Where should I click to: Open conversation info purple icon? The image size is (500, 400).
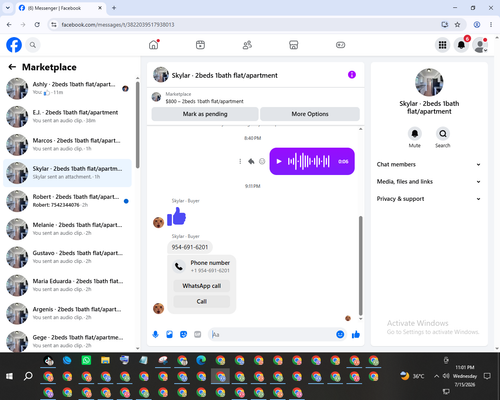click(x=352, y=75)
